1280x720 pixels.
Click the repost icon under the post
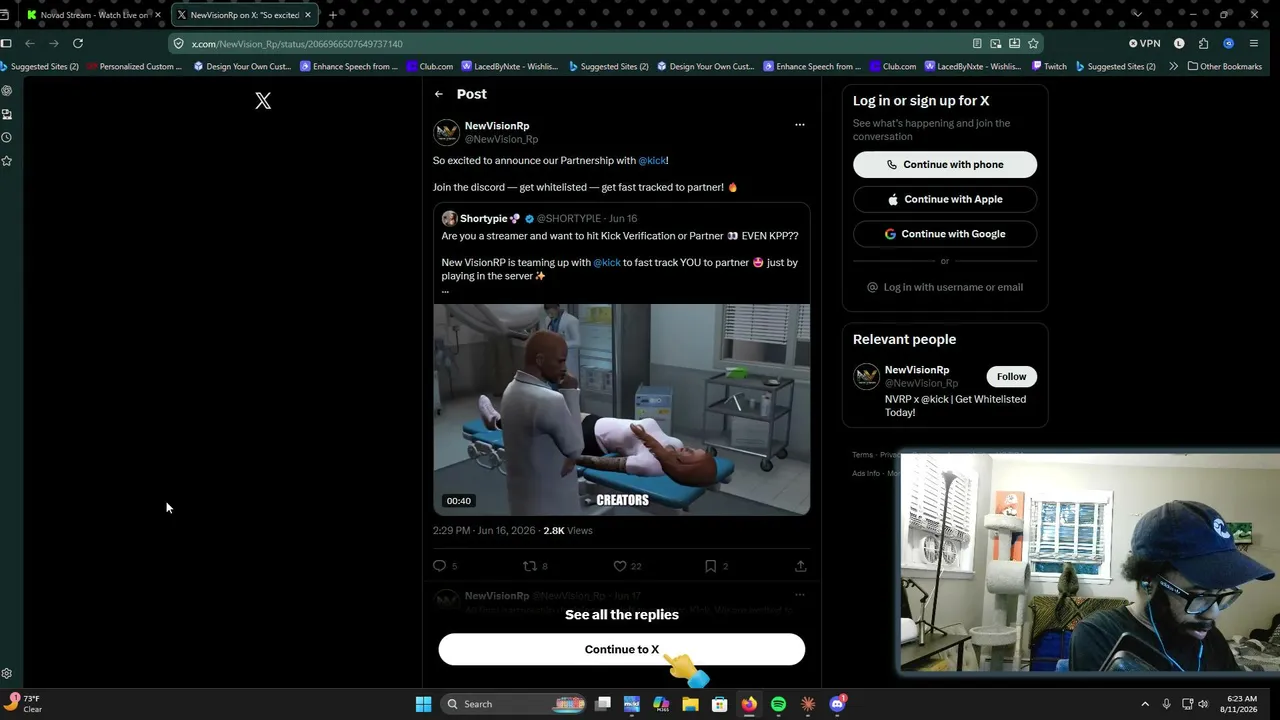530,566
